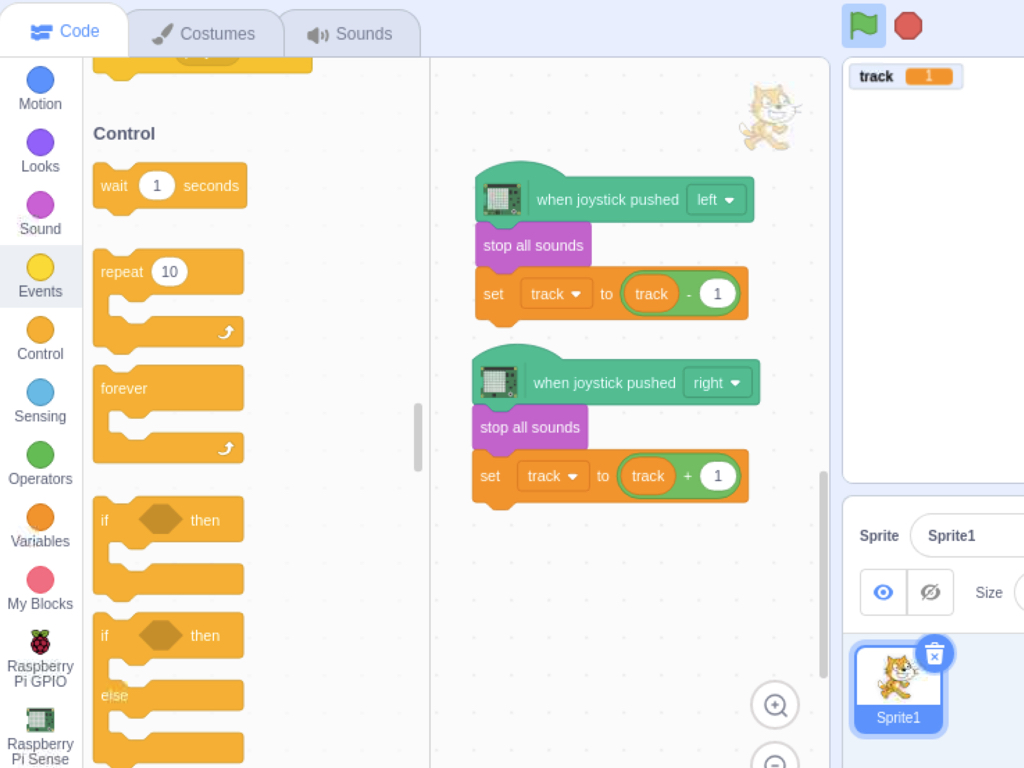The image size is (1024, 768).
Task: Open the joystick direction dropdown showing left
Action: pyautogui.click(x=716, y=200)
